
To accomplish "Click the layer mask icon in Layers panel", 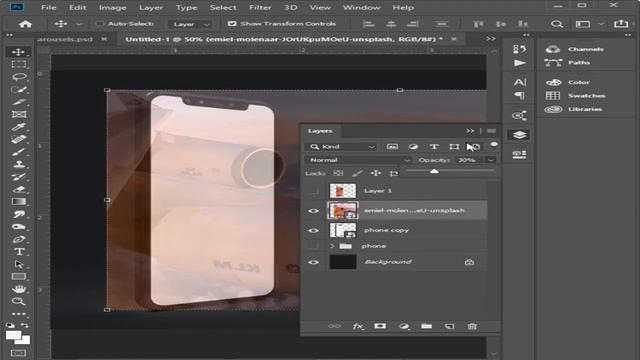I will coord(380,326).
